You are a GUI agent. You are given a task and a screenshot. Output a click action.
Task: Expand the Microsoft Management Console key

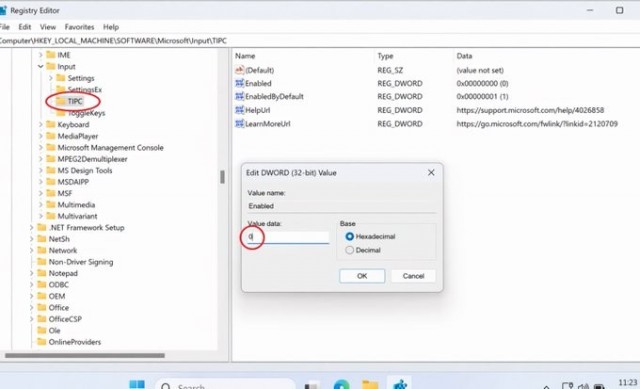coord(40,147)
